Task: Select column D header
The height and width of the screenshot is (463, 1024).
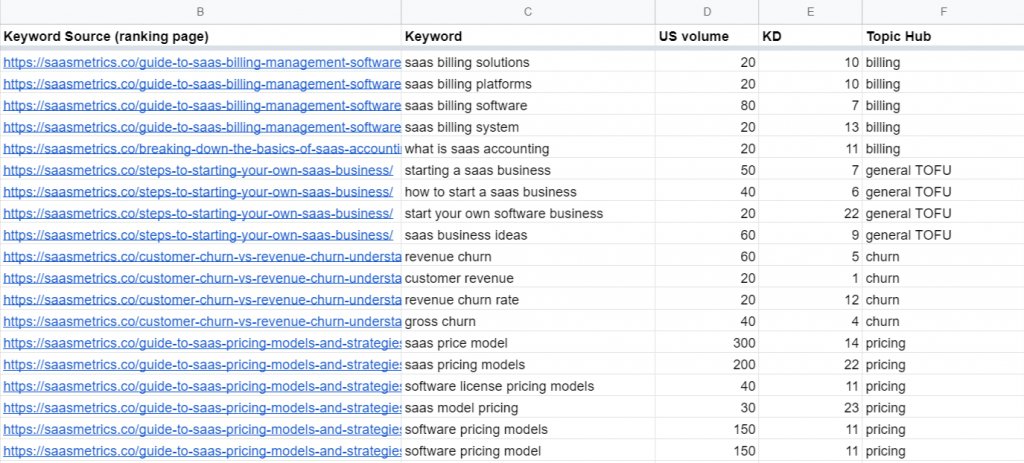Action: pos(707,11)
